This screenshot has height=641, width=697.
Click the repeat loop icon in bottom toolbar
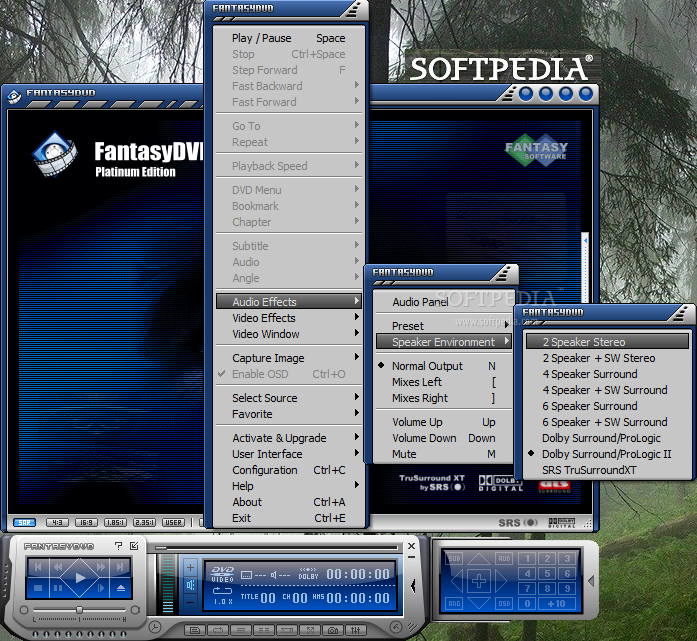[x=218, y=630]
